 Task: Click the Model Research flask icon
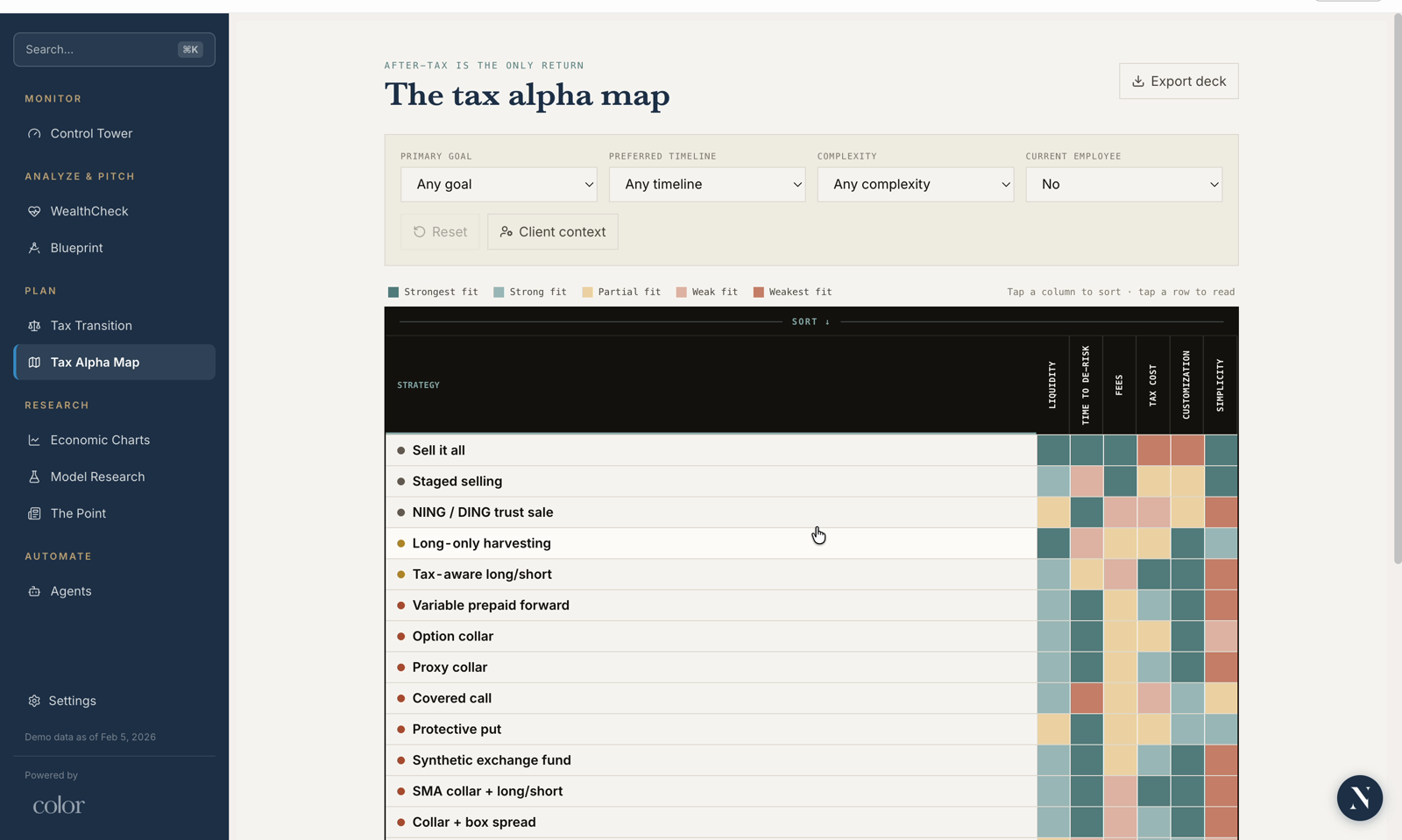[x=34, y=477]
